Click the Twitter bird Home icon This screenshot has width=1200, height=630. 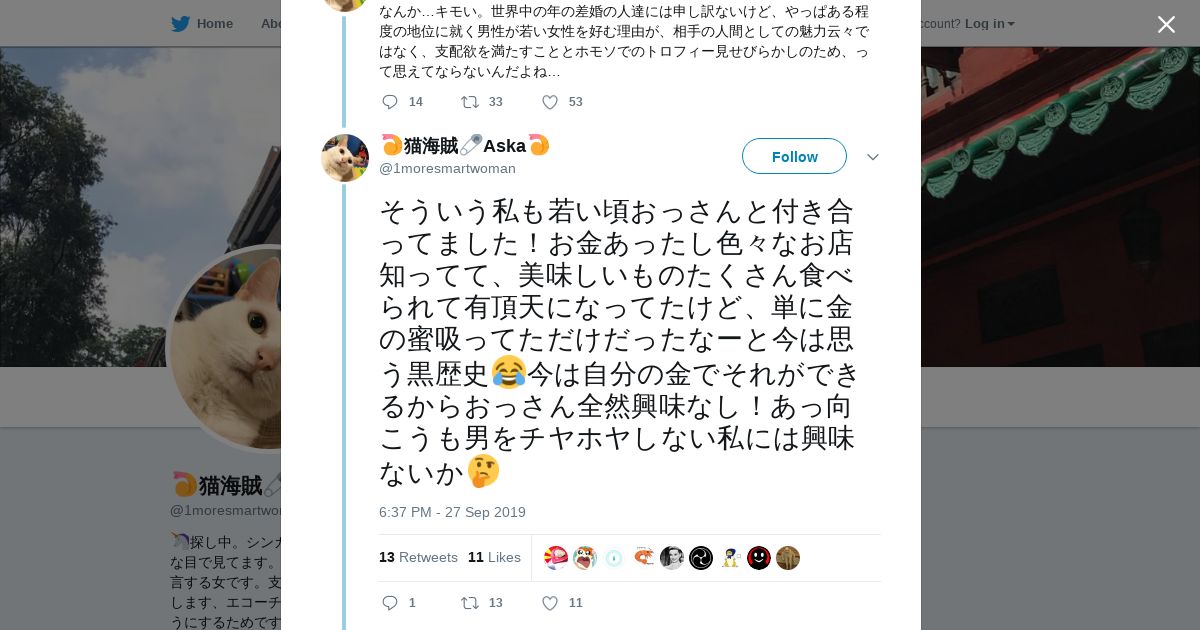[x=181, y=24]
